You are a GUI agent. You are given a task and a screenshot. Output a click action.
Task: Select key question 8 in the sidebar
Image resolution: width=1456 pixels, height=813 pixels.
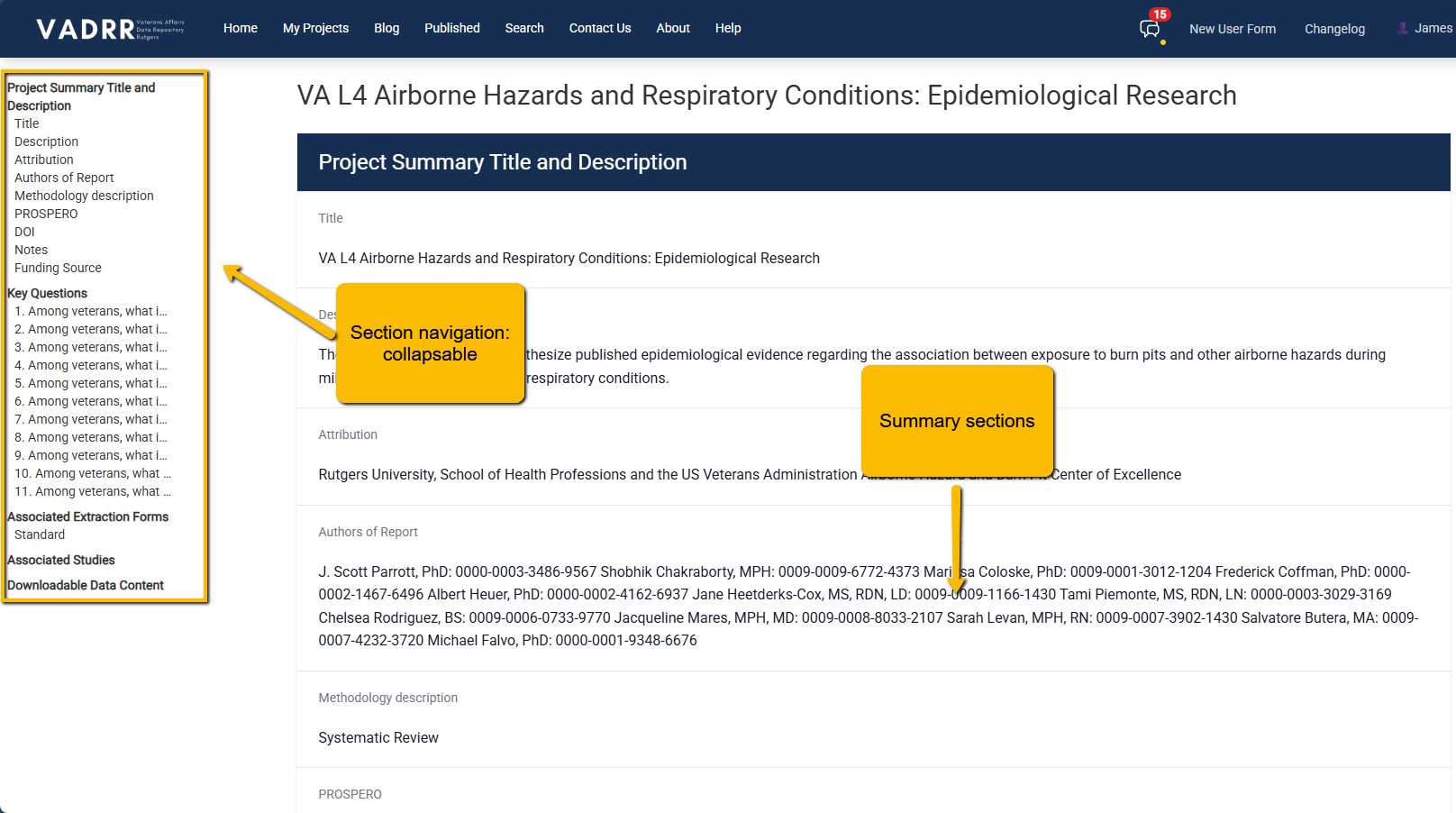click(x=91, y=437)
